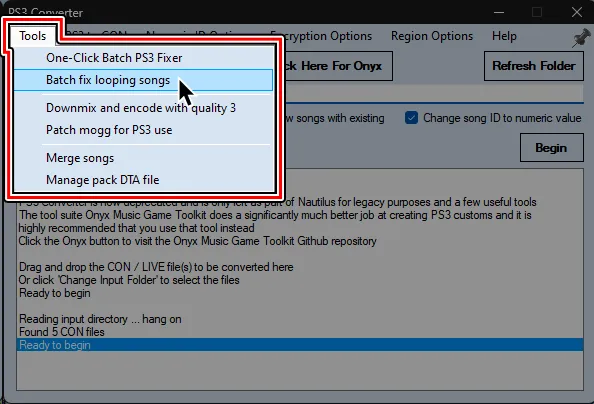Click 'Drag and drop the CON / LIVE file(s)' line
The width and height of the screenshot is (594, 404).
(x=156, y=267)
